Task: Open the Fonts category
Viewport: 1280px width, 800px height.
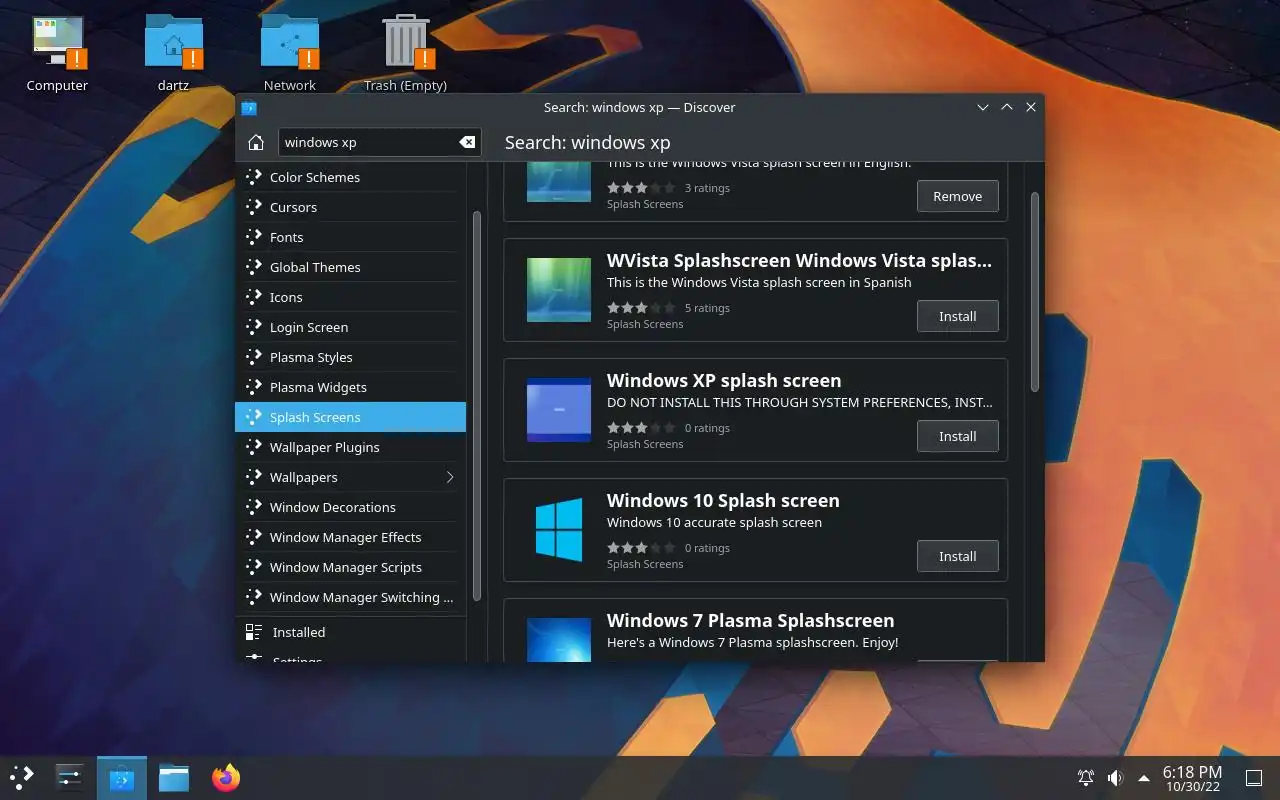Action: point(350,237)
